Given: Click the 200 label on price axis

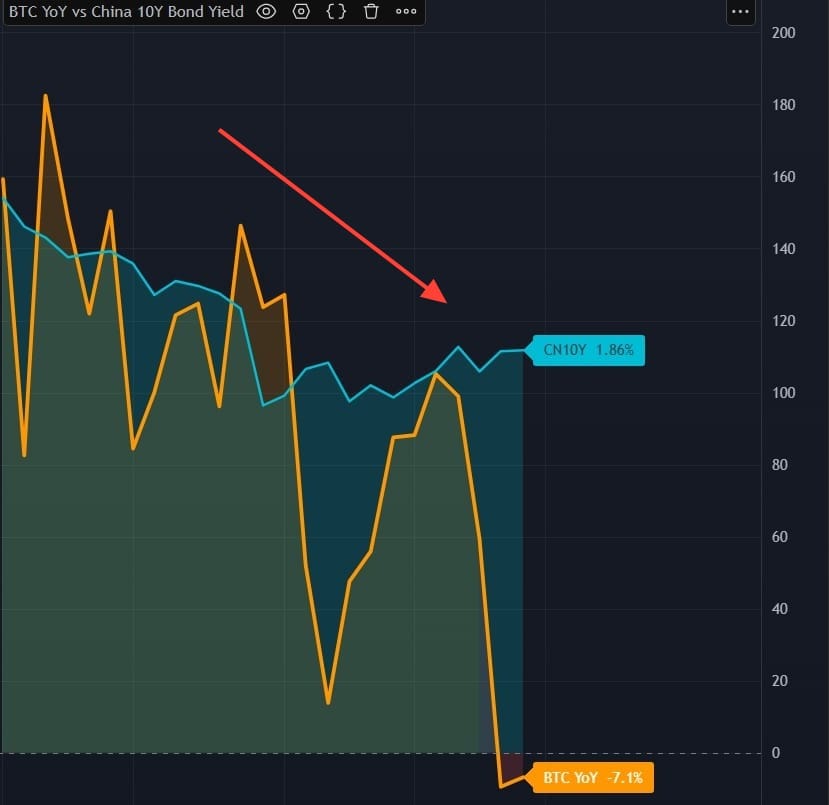Looking at the screenshot, I should [783, 33].
